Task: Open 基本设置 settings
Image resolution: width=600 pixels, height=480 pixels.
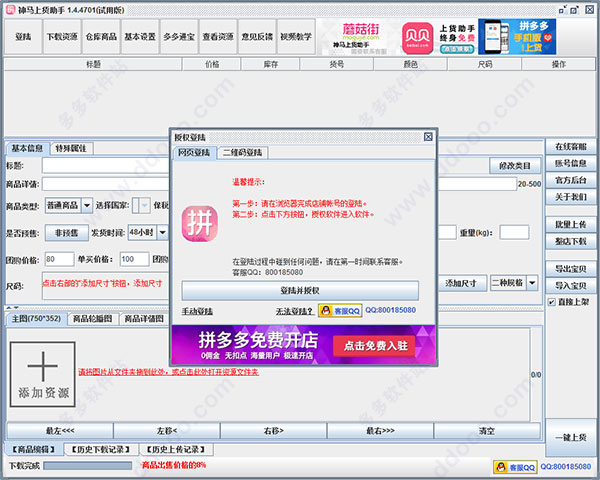Action: coord(140,37)
